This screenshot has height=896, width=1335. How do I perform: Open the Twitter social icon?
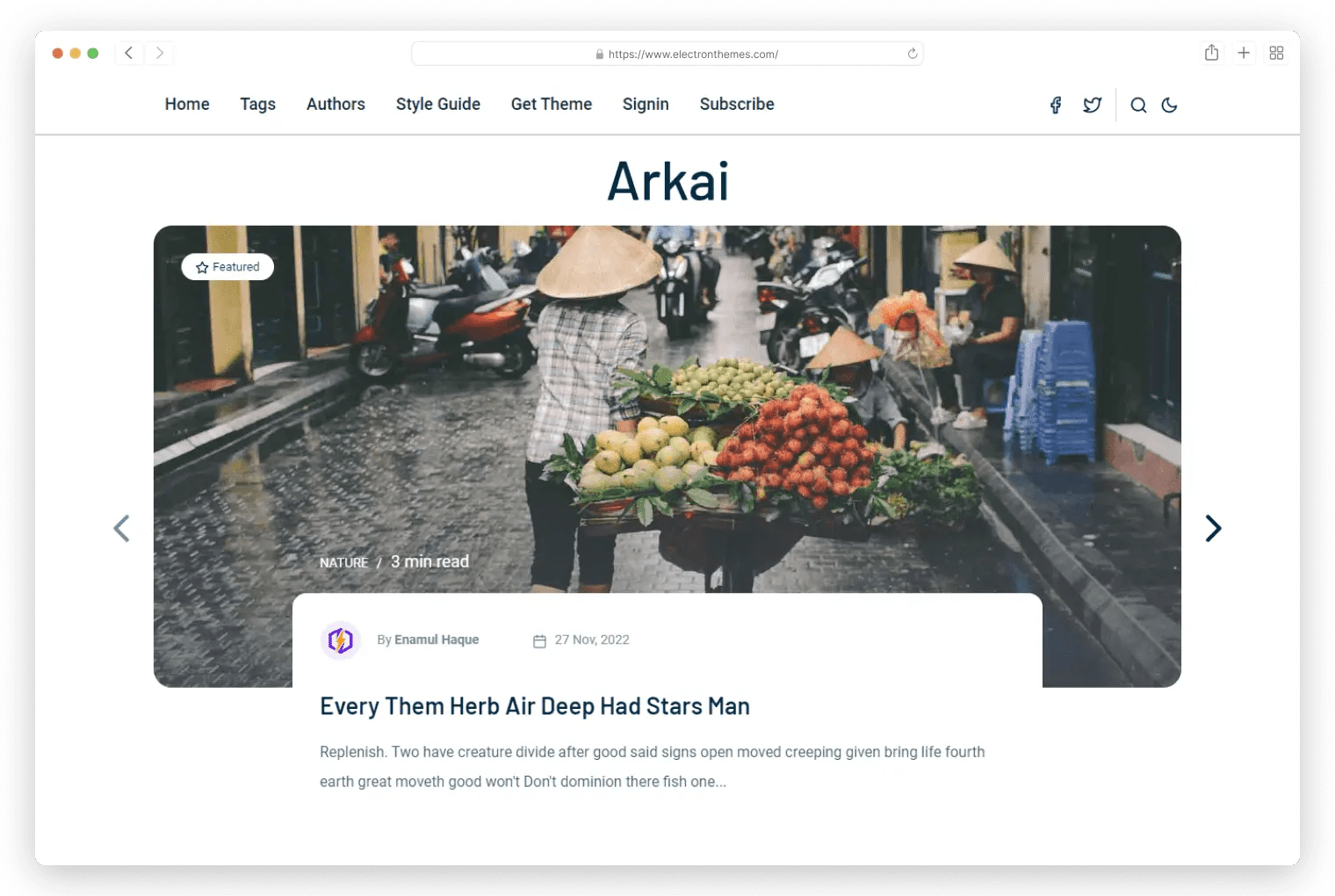[1092, 105]
